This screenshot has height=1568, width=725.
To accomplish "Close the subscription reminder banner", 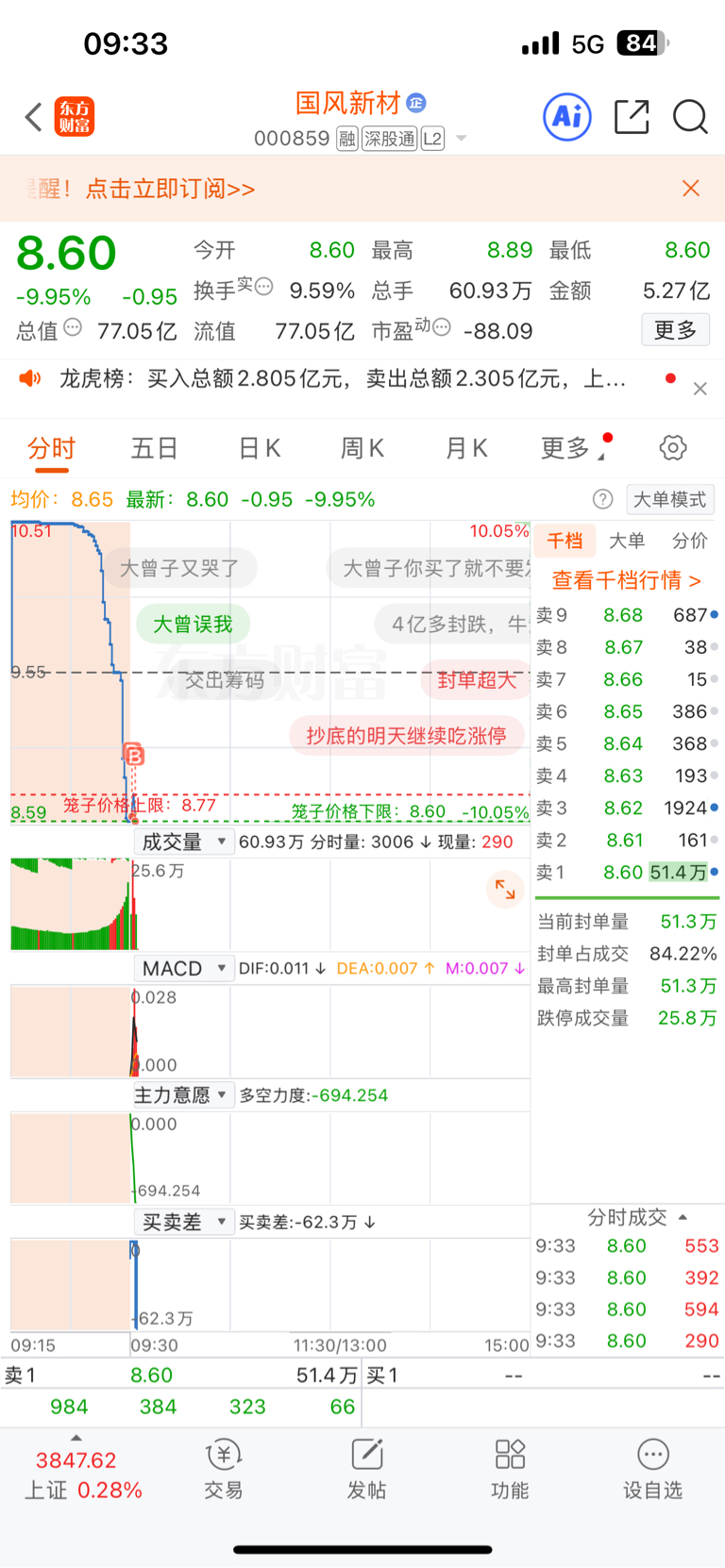I will (691, 189).
